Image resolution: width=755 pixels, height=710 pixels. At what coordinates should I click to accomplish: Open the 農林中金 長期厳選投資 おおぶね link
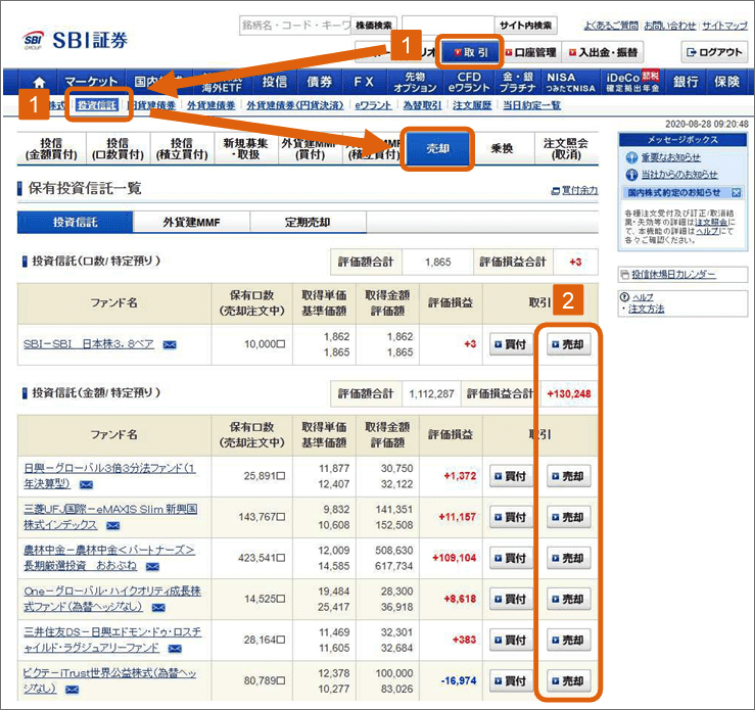[109, 557]
